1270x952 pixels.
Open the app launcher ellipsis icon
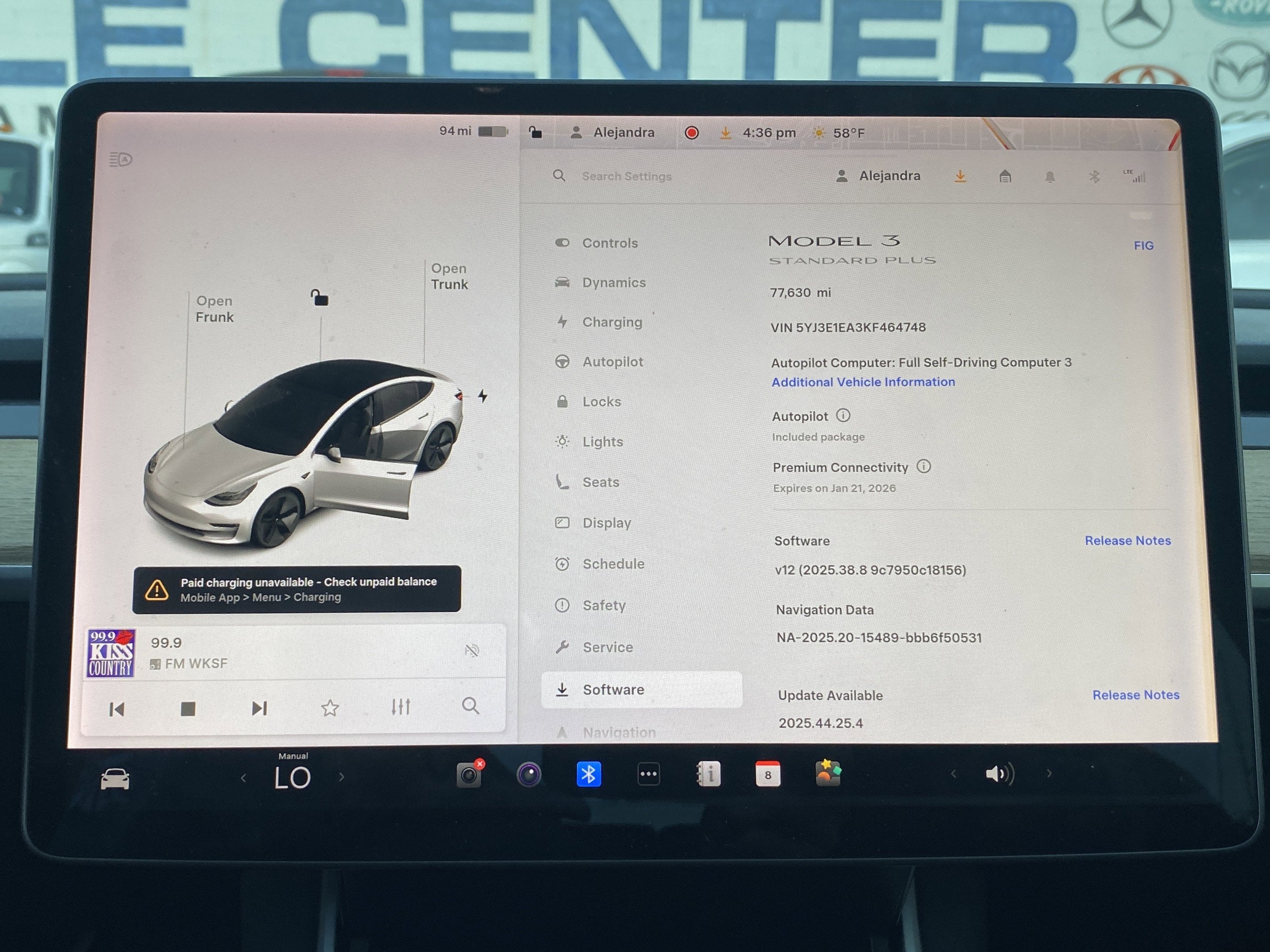pos(648,773)
